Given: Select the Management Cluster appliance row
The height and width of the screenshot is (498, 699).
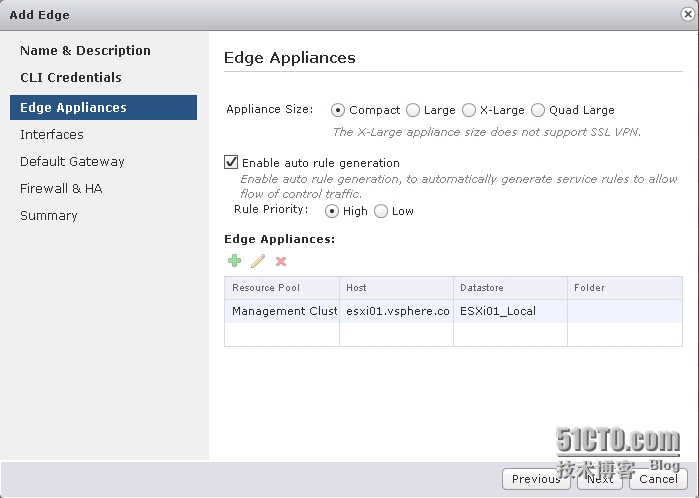Looking at the screenshot, I should point(453,311).
